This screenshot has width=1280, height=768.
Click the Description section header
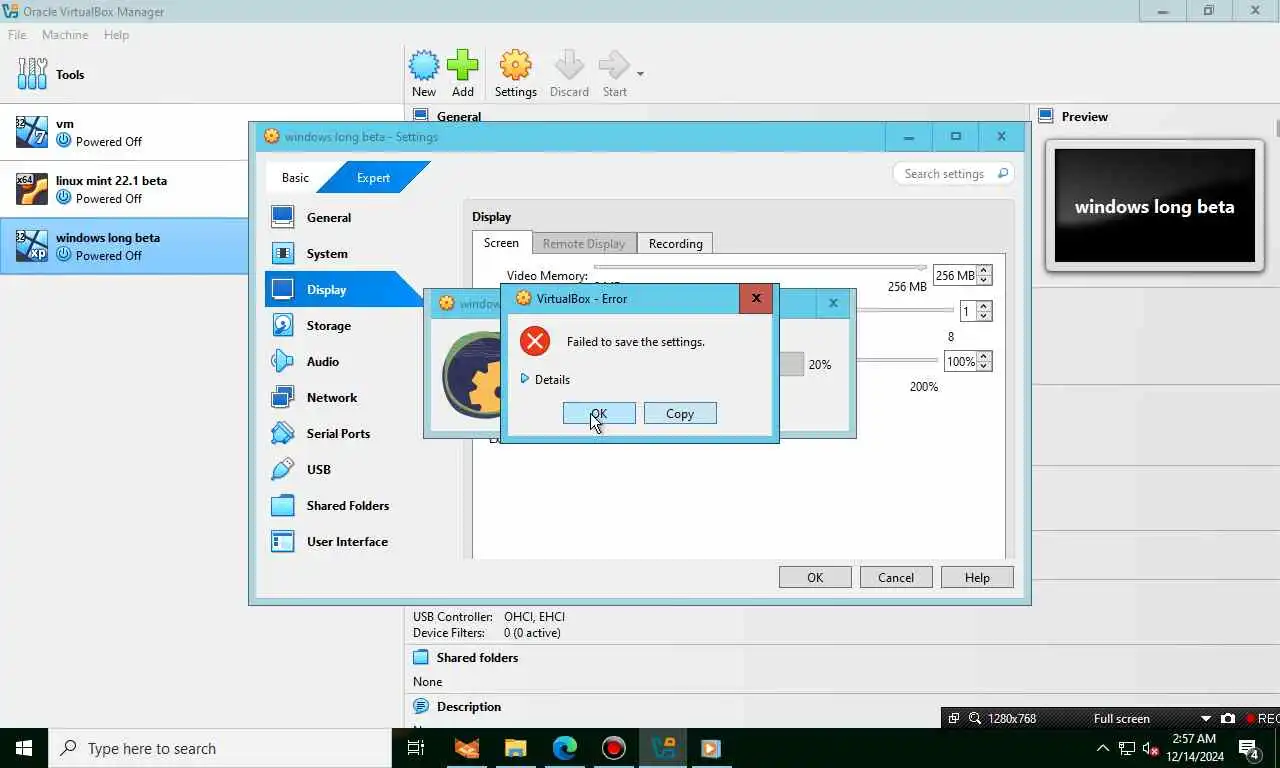point(468,706)
